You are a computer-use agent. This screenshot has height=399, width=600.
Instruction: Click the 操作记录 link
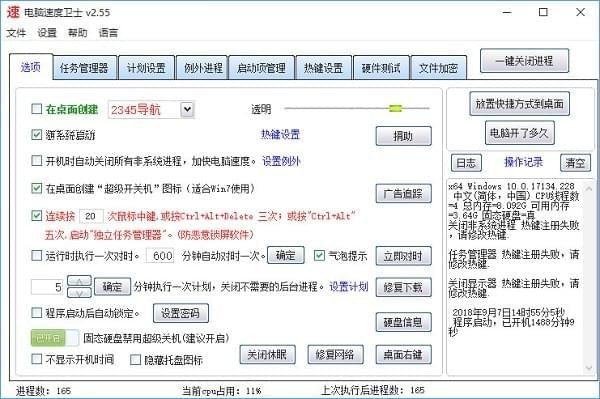(x=523, y=162)
